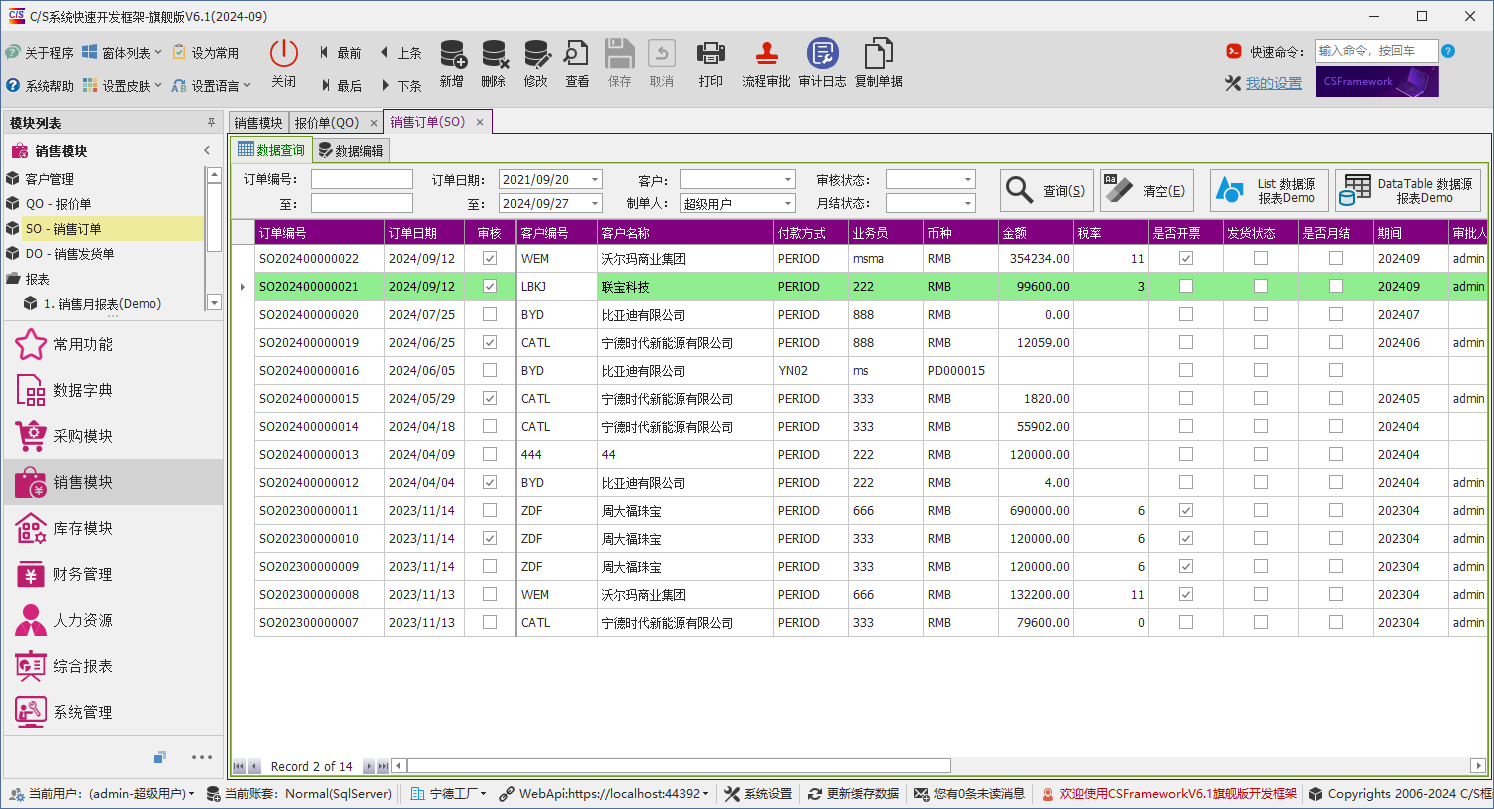
Task: Click the 查询(S) search button
Action: (1047, 190)
